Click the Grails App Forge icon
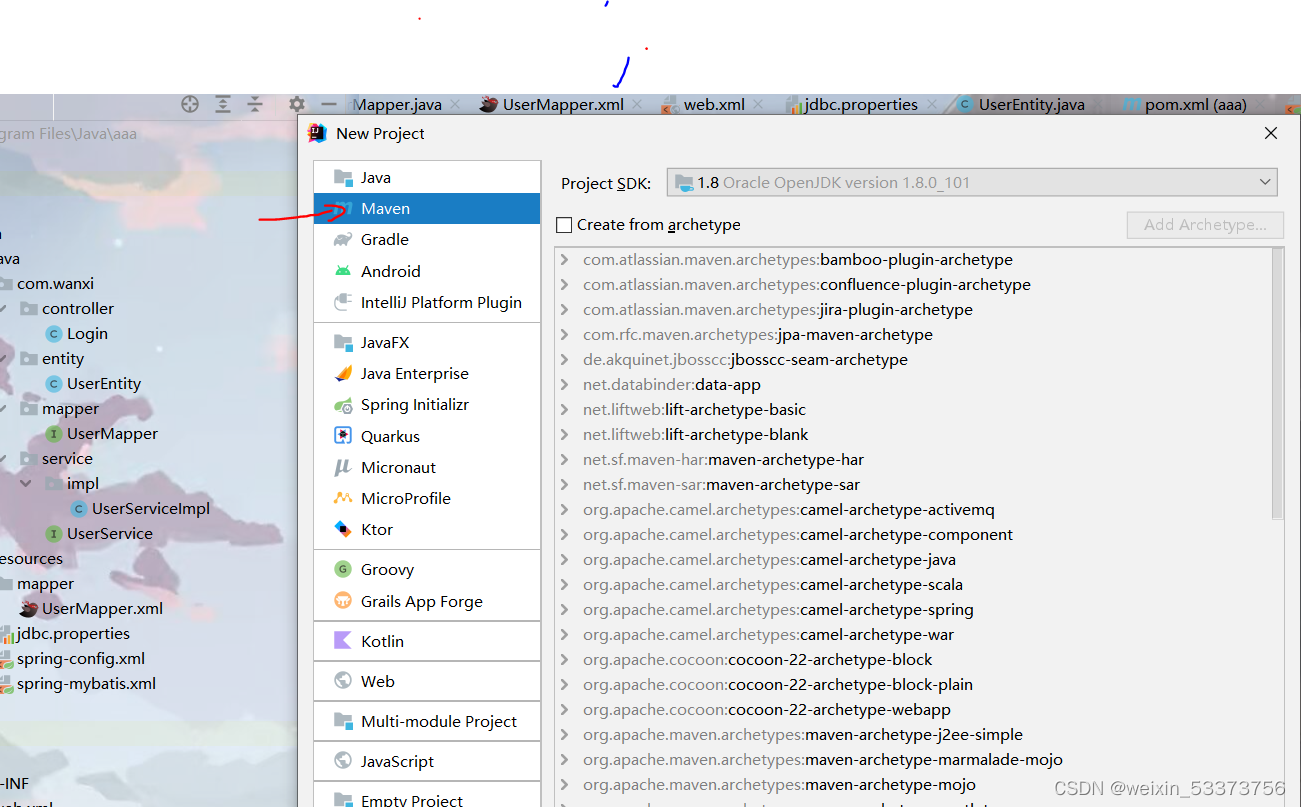The width and height of the screenshot is (1301, 807). (343, 601)
